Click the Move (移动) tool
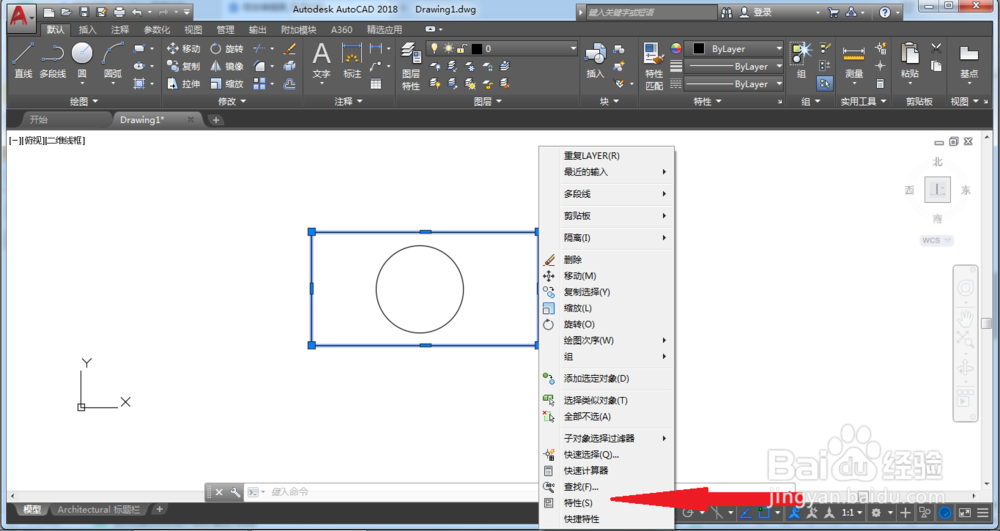Viewport: 1000px width, 531px height. point(184,48)
